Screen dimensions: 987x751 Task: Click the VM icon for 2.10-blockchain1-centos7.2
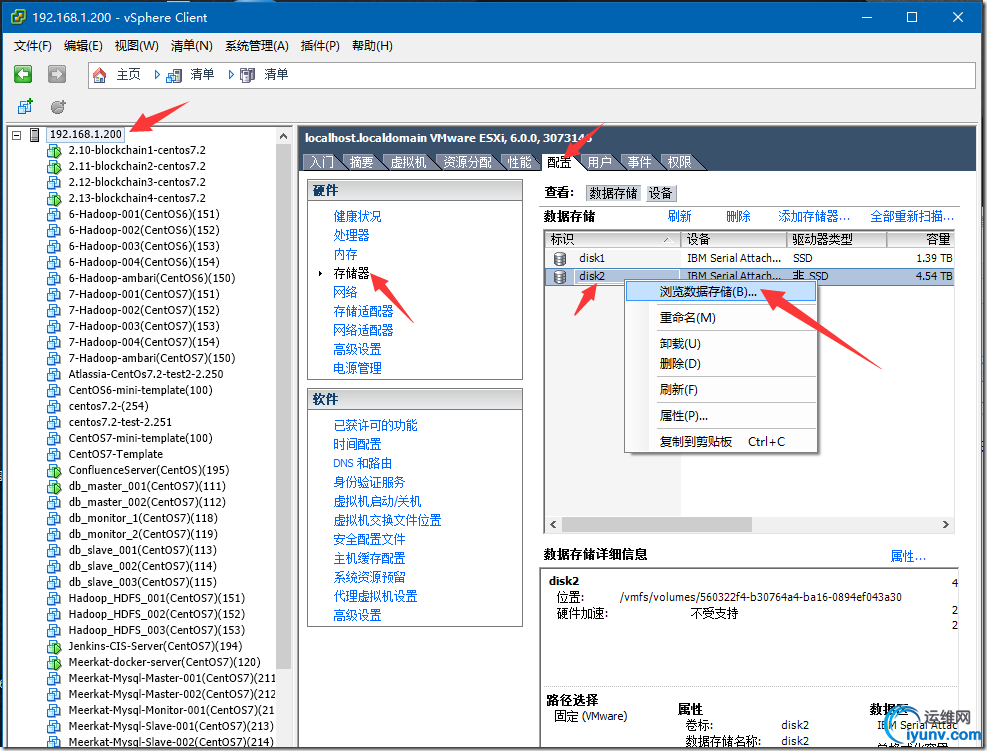pos(54,151)
